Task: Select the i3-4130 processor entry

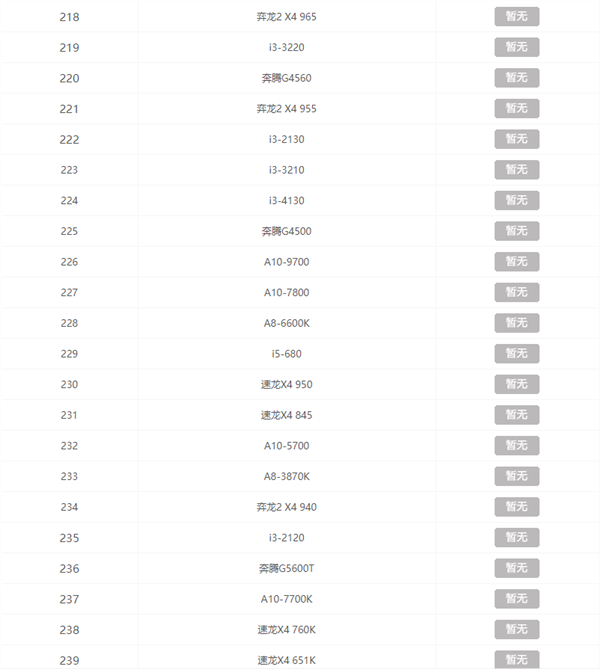Action: coord(286,200)
